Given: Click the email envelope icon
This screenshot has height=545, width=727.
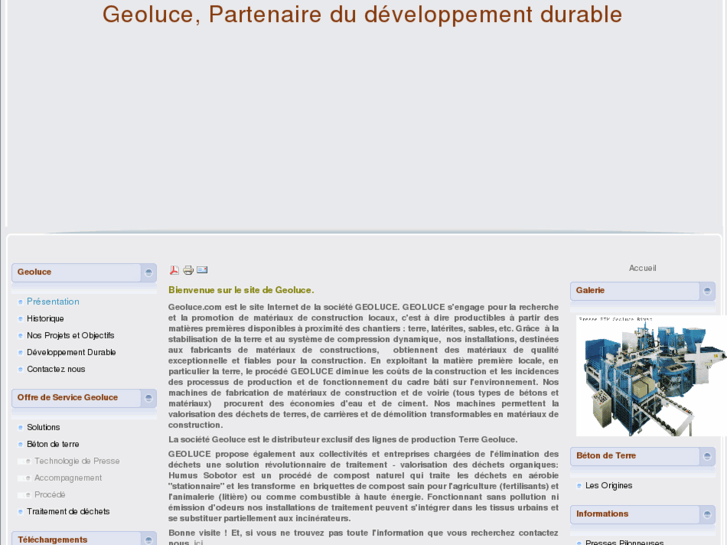Looking at the screenshot, I should (x=202, y=269).
